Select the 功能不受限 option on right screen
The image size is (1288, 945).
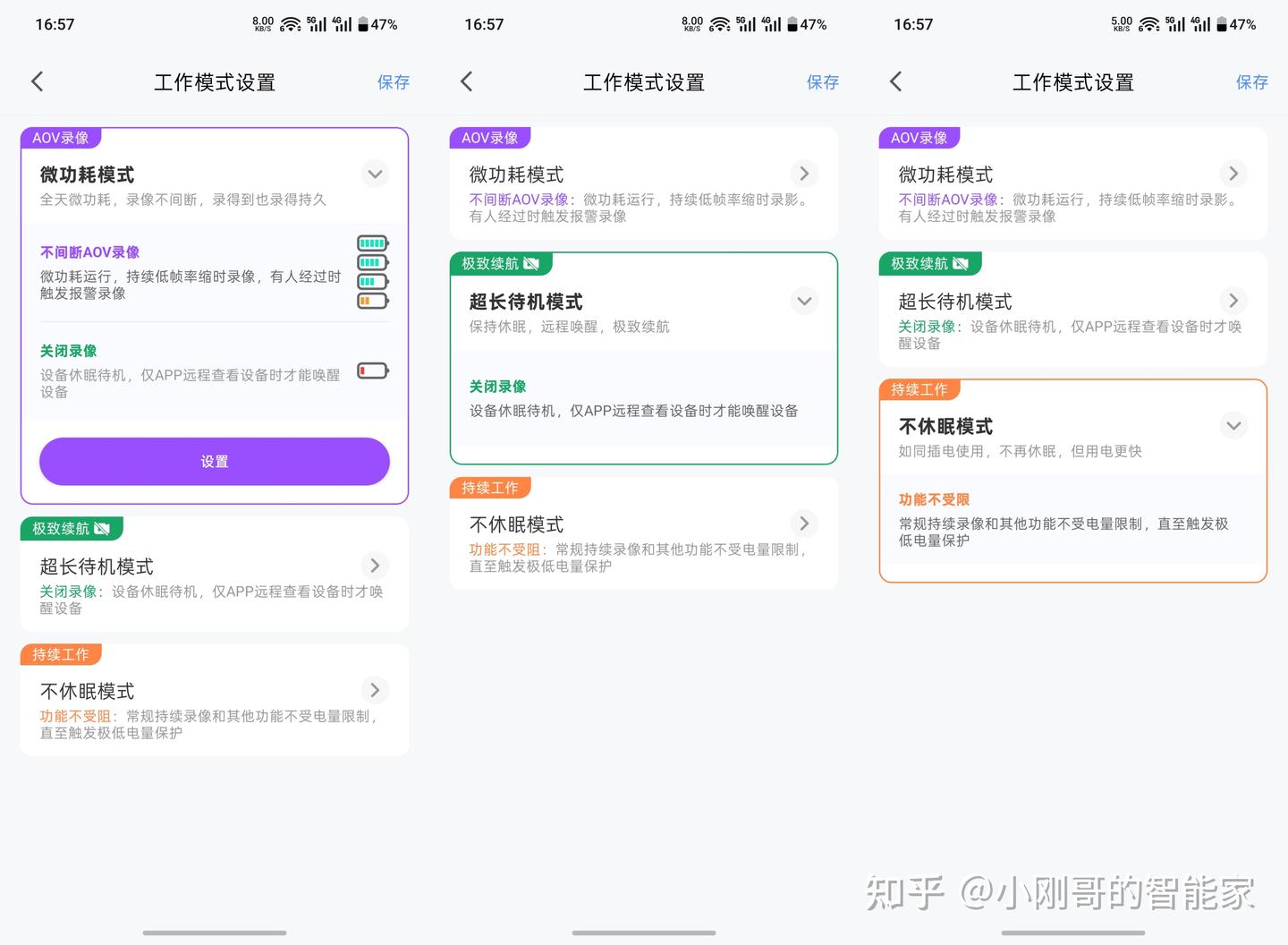pos(1073,519)
